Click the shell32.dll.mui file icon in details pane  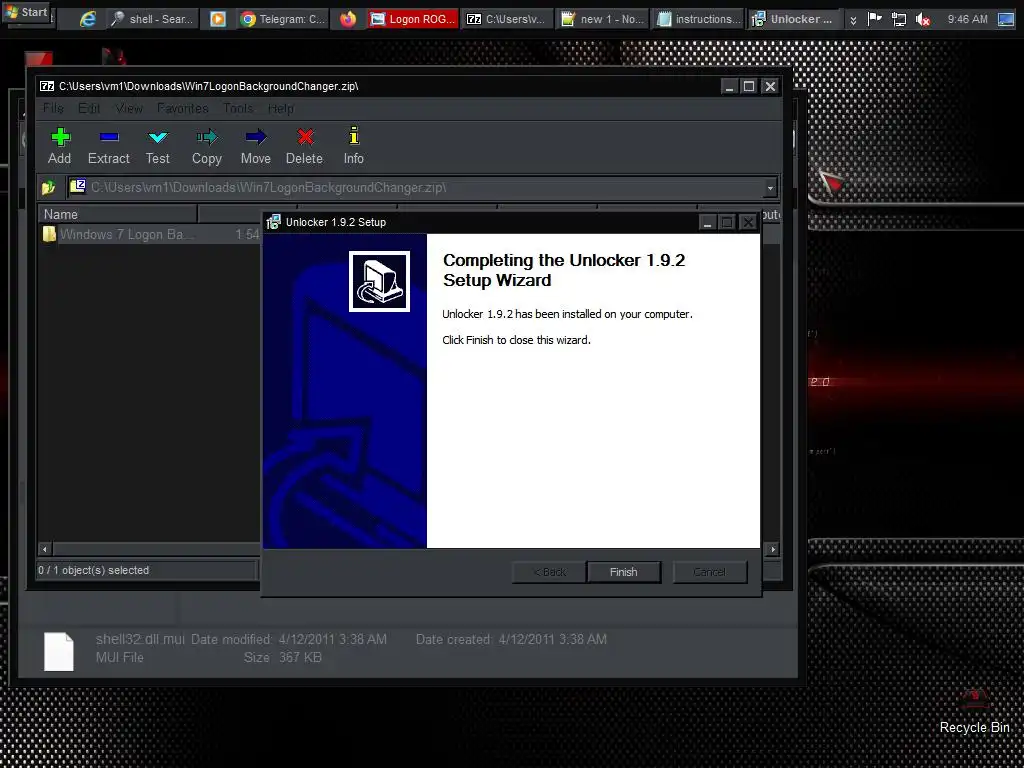pos(59,651)
